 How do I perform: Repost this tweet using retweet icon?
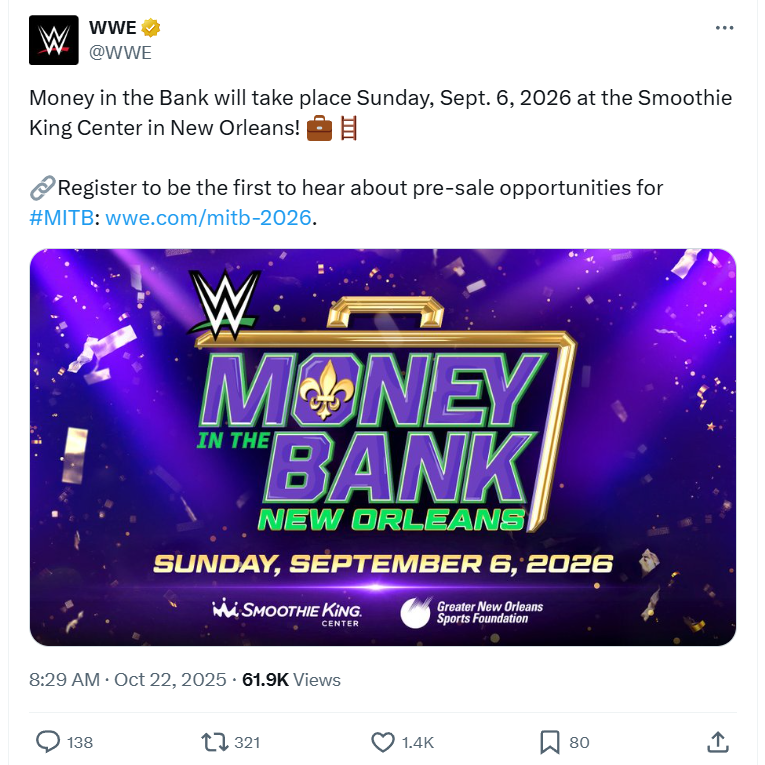[213, 742]
